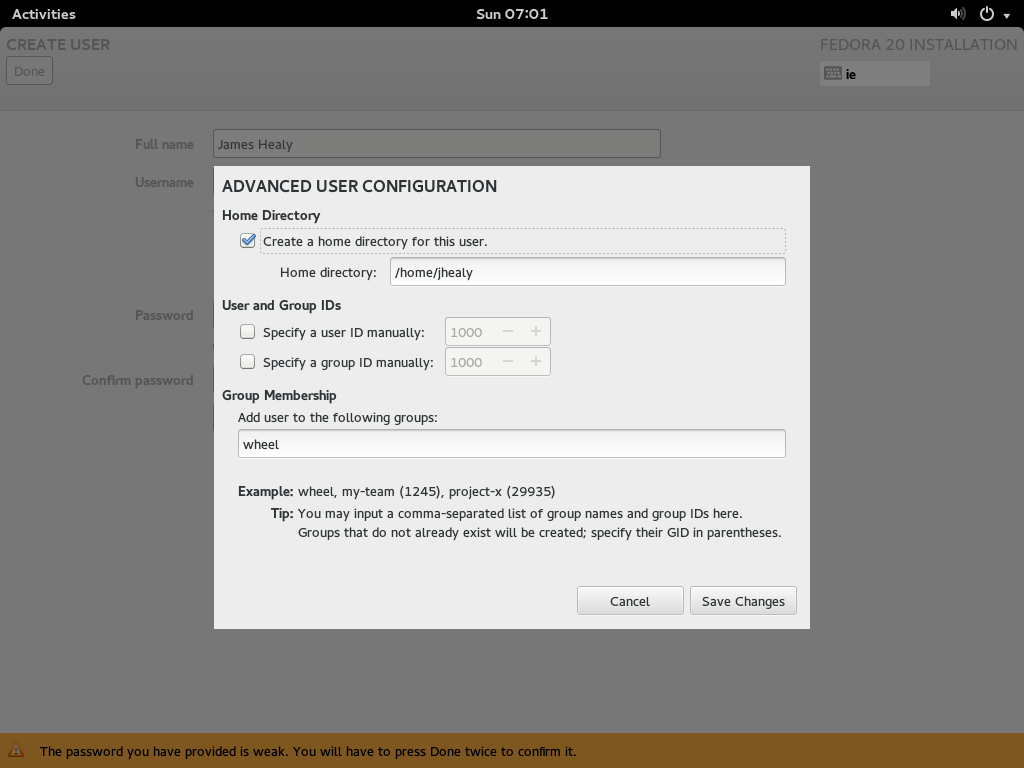Expand the power dropdown arrow in top bar
Screen dimensions: 1024x768
click(1006, 14)
